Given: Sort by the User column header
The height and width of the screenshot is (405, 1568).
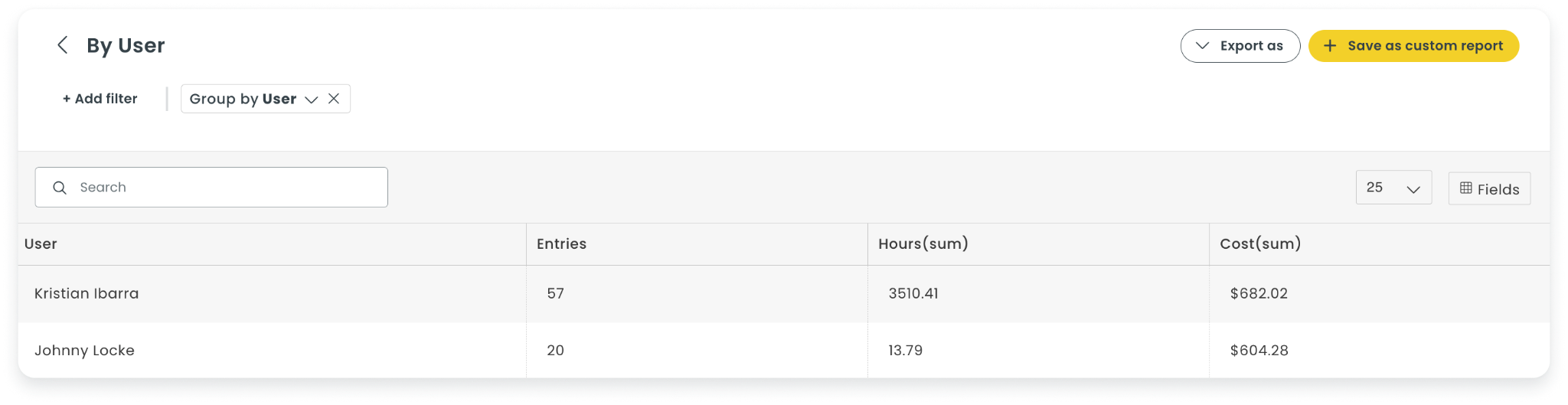Looking at the screenshot, I should 41,244.
